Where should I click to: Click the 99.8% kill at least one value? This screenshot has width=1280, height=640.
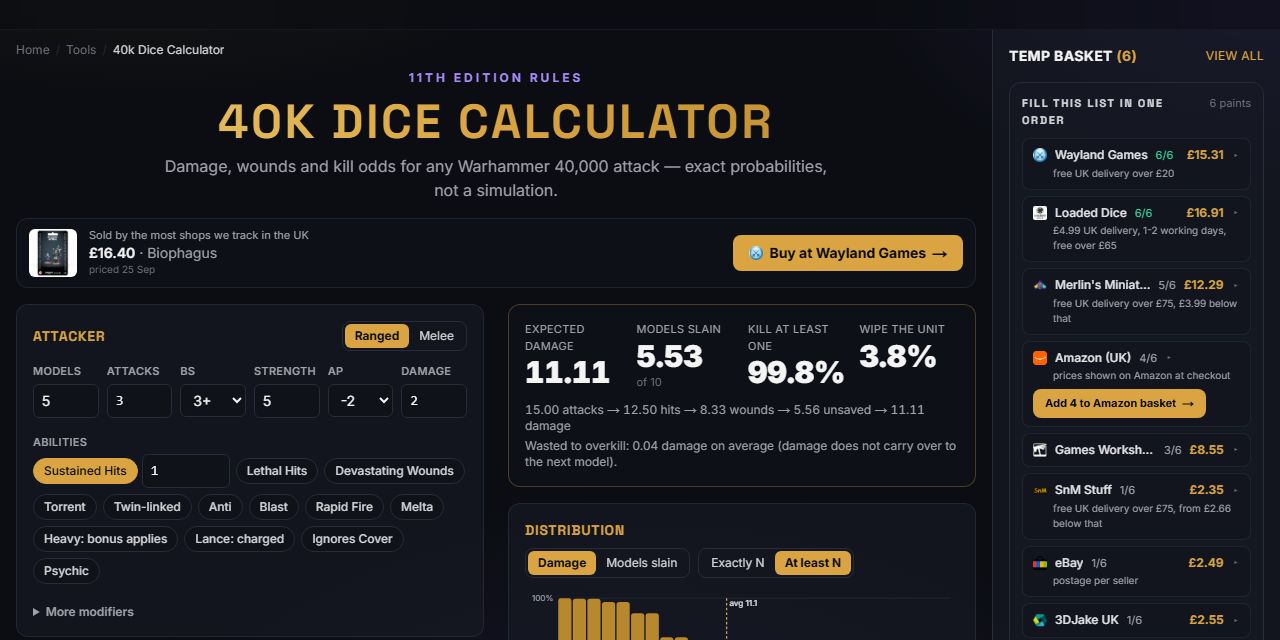coord(796,373)
